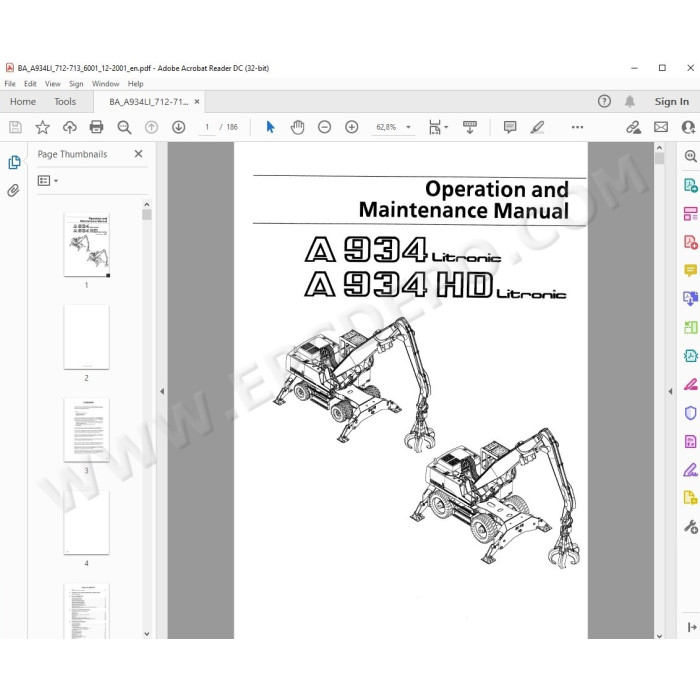Open notifications bell
Viewport: 700px width, 700px height.
[629, 101]
